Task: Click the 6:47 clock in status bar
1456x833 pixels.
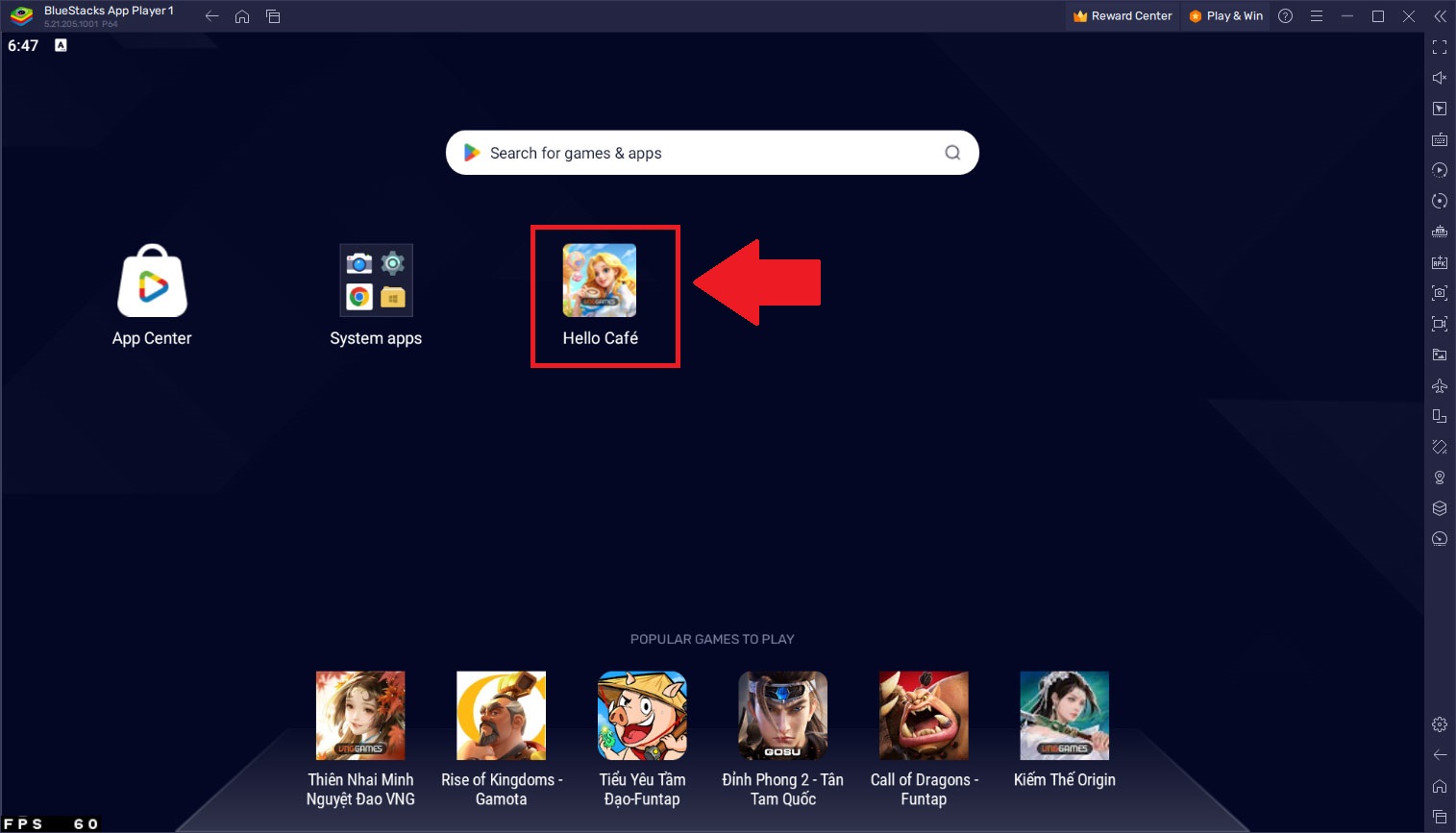Action: (23, 45)
